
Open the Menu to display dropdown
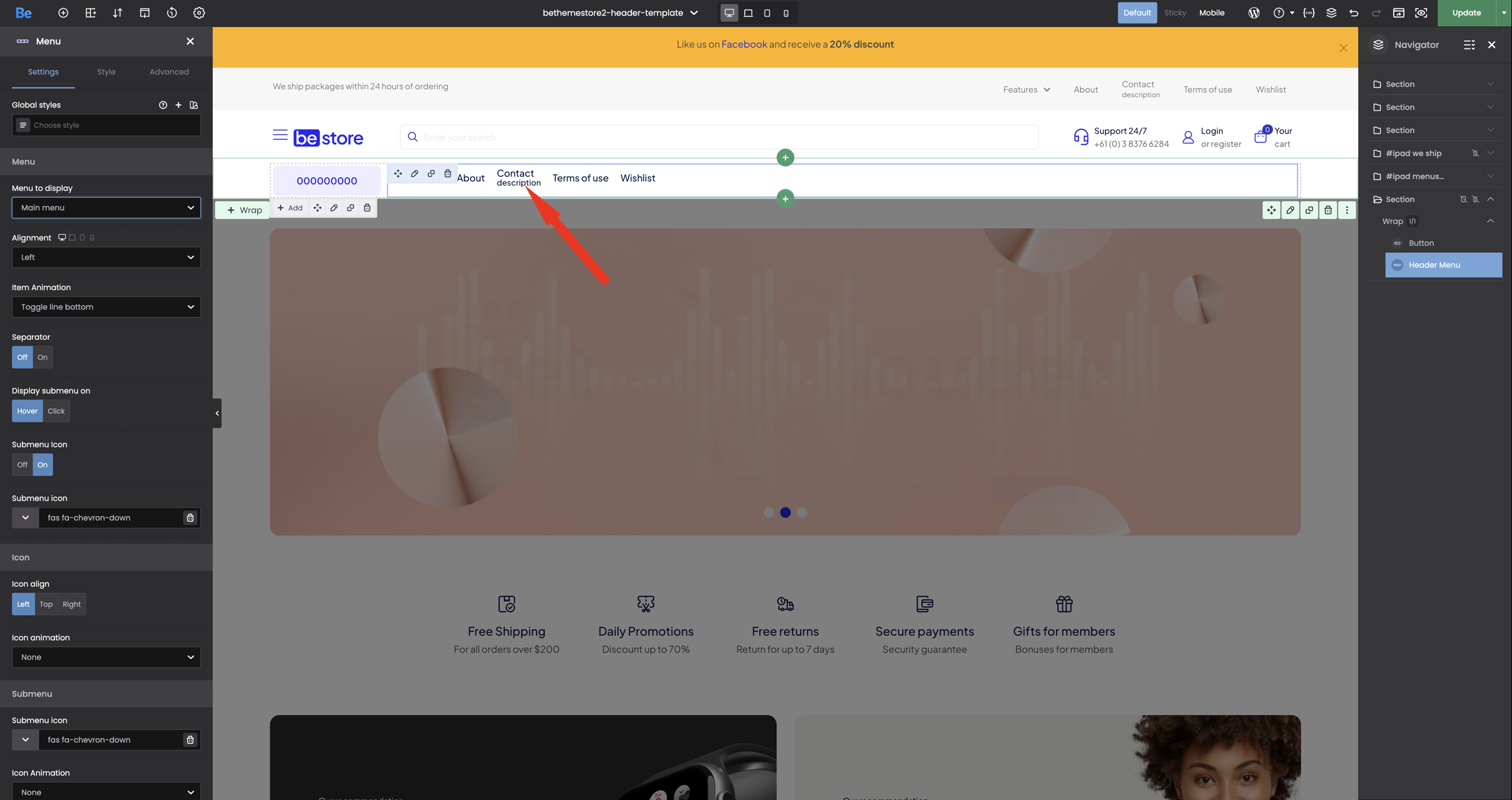(106, 207)
